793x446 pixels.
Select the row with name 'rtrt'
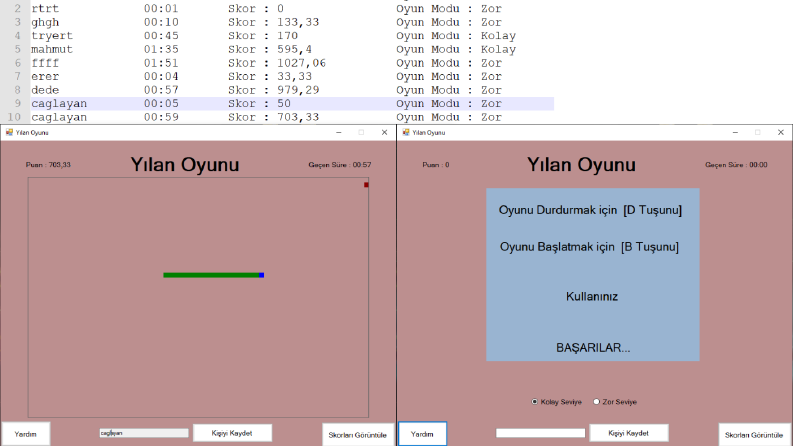click(292, 9)
